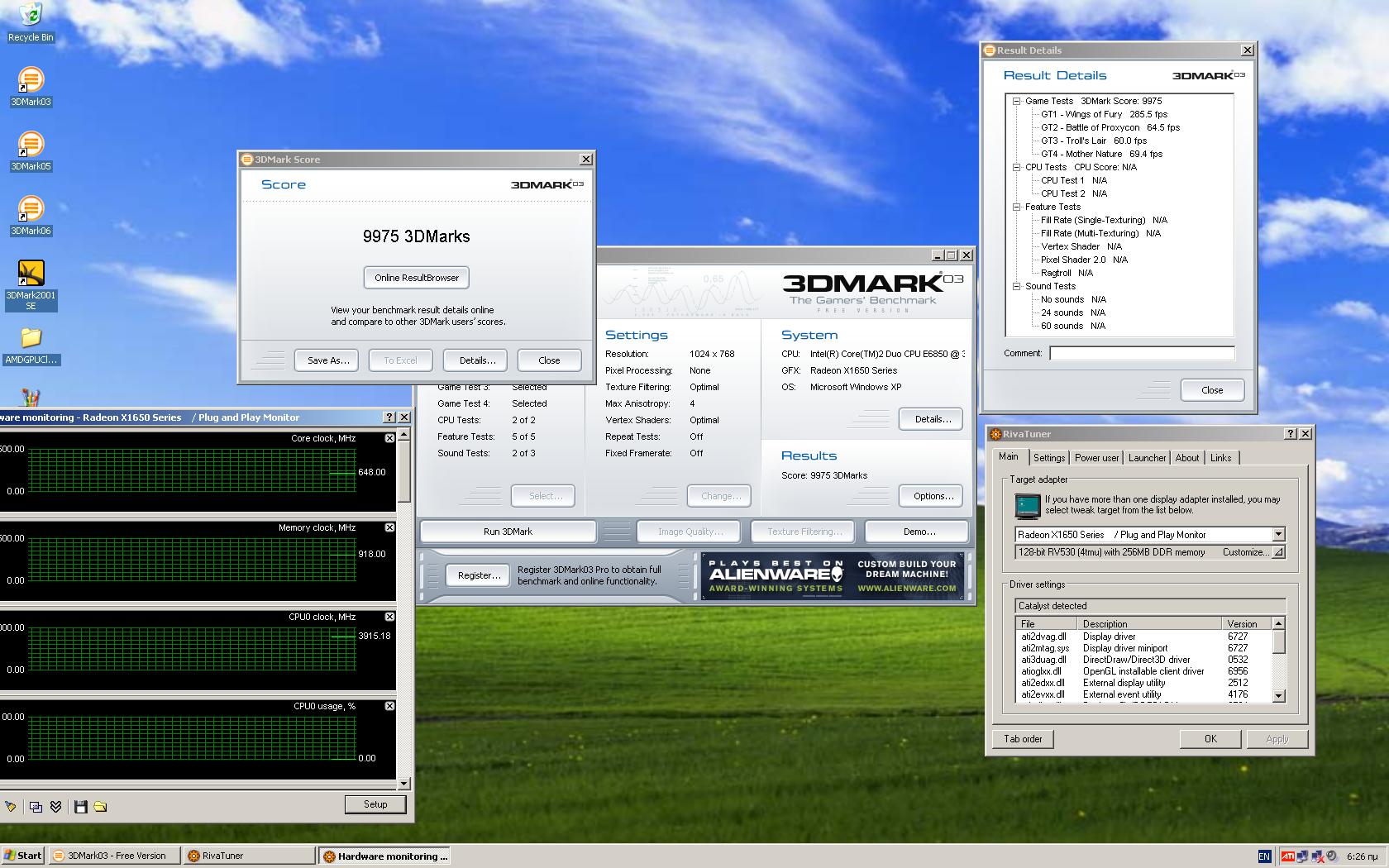Viewport: 1389px width, 868px height.
Task: Select the Main tab in RivaTuner
Action: (1009, 456)
